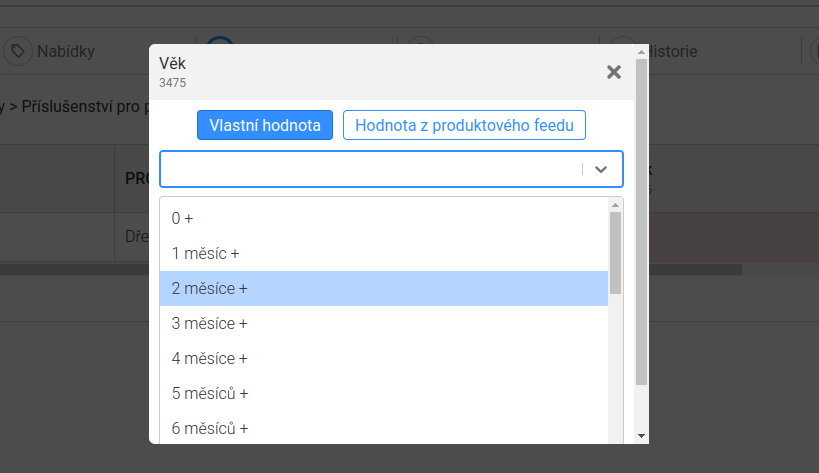The height and width of the screenshot is (473, 819).
Task: Select the Vlastní hodnota option
Action: [265, 125]
